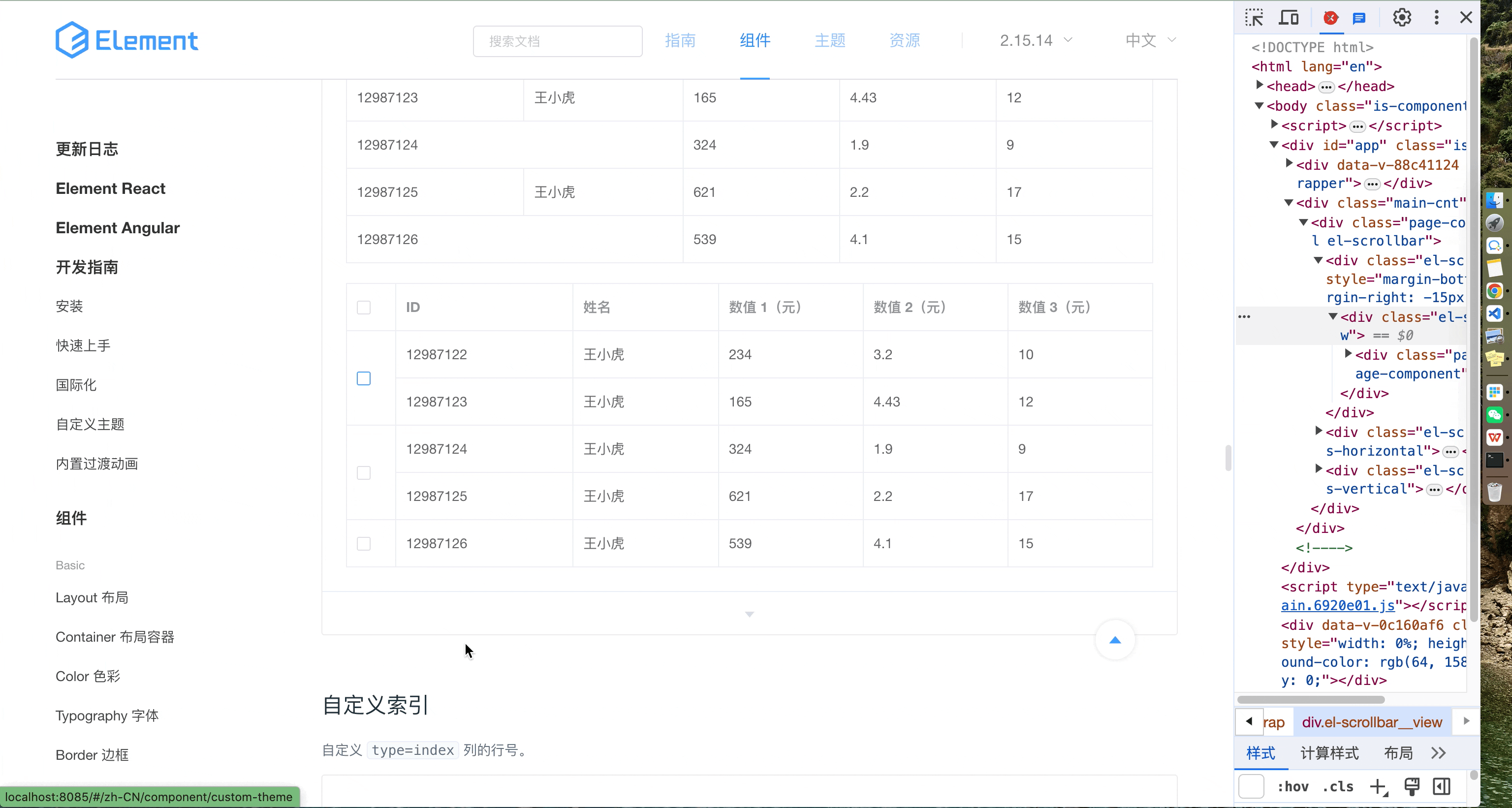Activate the DevTools inspect element picker
1512x808 pixels.
(x=1254, y=18)
